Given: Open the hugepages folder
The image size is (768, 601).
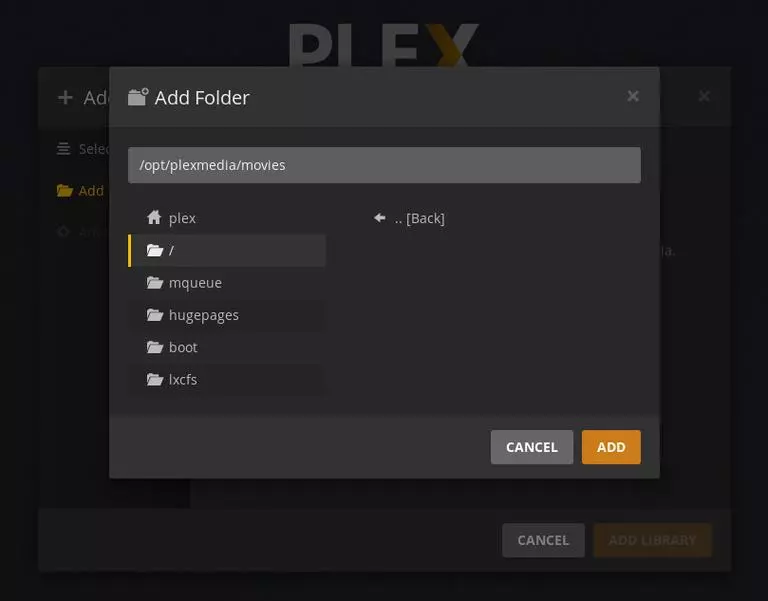Looking at the screenshot, I should pyautogui.click(x=227, y=315).
